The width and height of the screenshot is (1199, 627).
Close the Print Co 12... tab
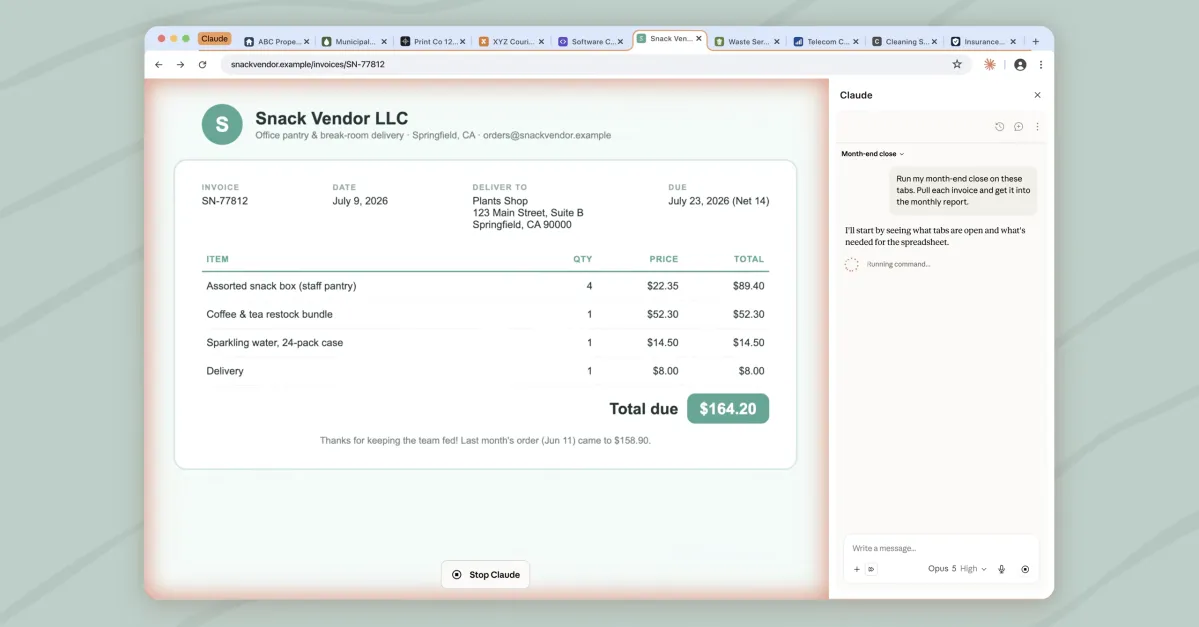coord(463,42)
